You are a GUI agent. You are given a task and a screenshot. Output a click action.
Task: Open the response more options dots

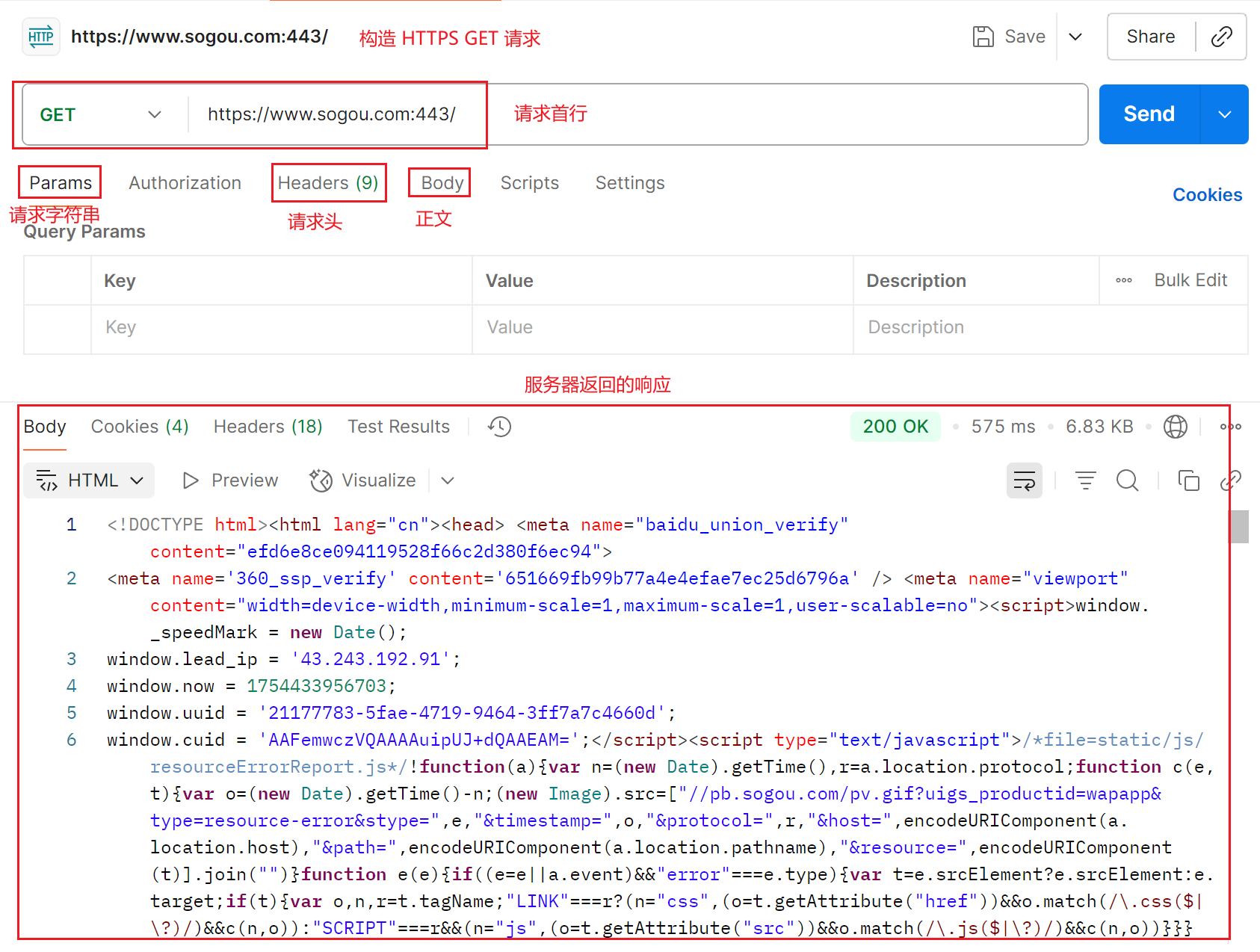pyautogui.click(x=1230, y=427)
